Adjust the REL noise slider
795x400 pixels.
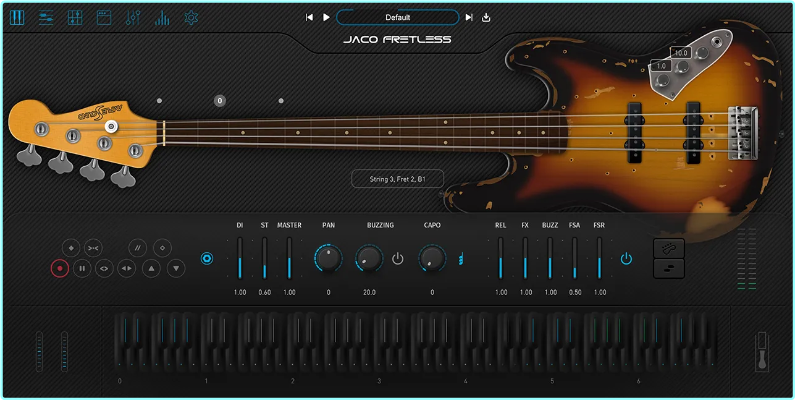(500, 258)
